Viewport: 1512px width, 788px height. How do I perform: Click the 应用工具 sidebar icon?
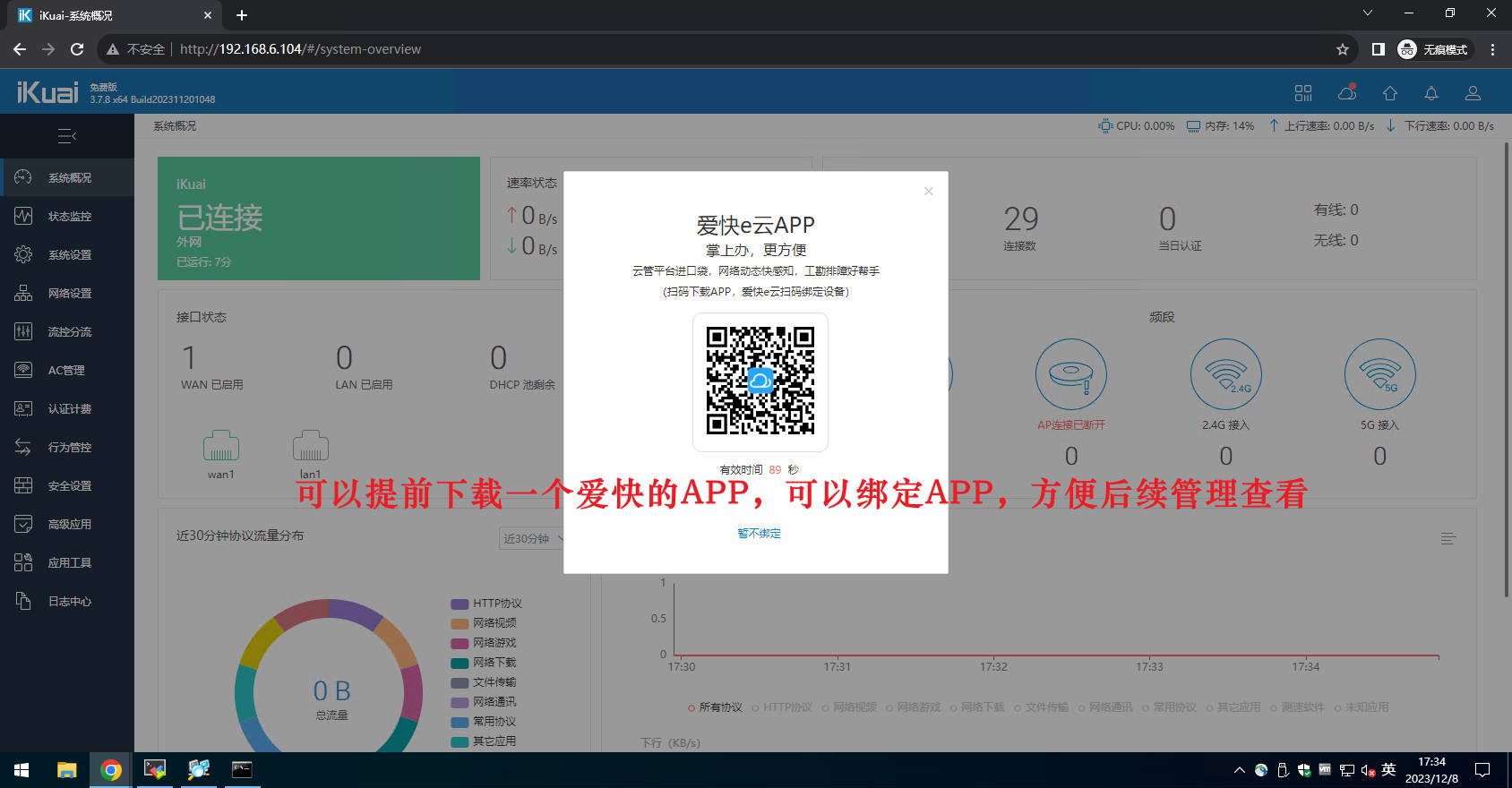(23, 562)
